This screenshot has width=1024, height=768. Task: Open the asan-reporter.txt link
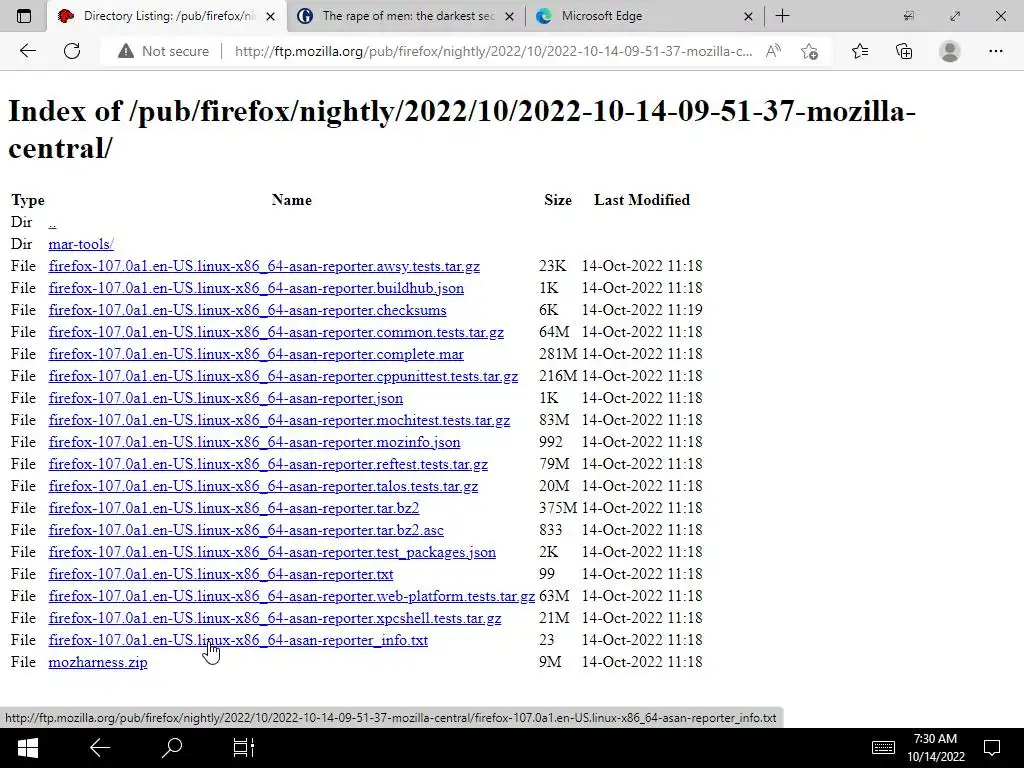[x=221, y=574]
